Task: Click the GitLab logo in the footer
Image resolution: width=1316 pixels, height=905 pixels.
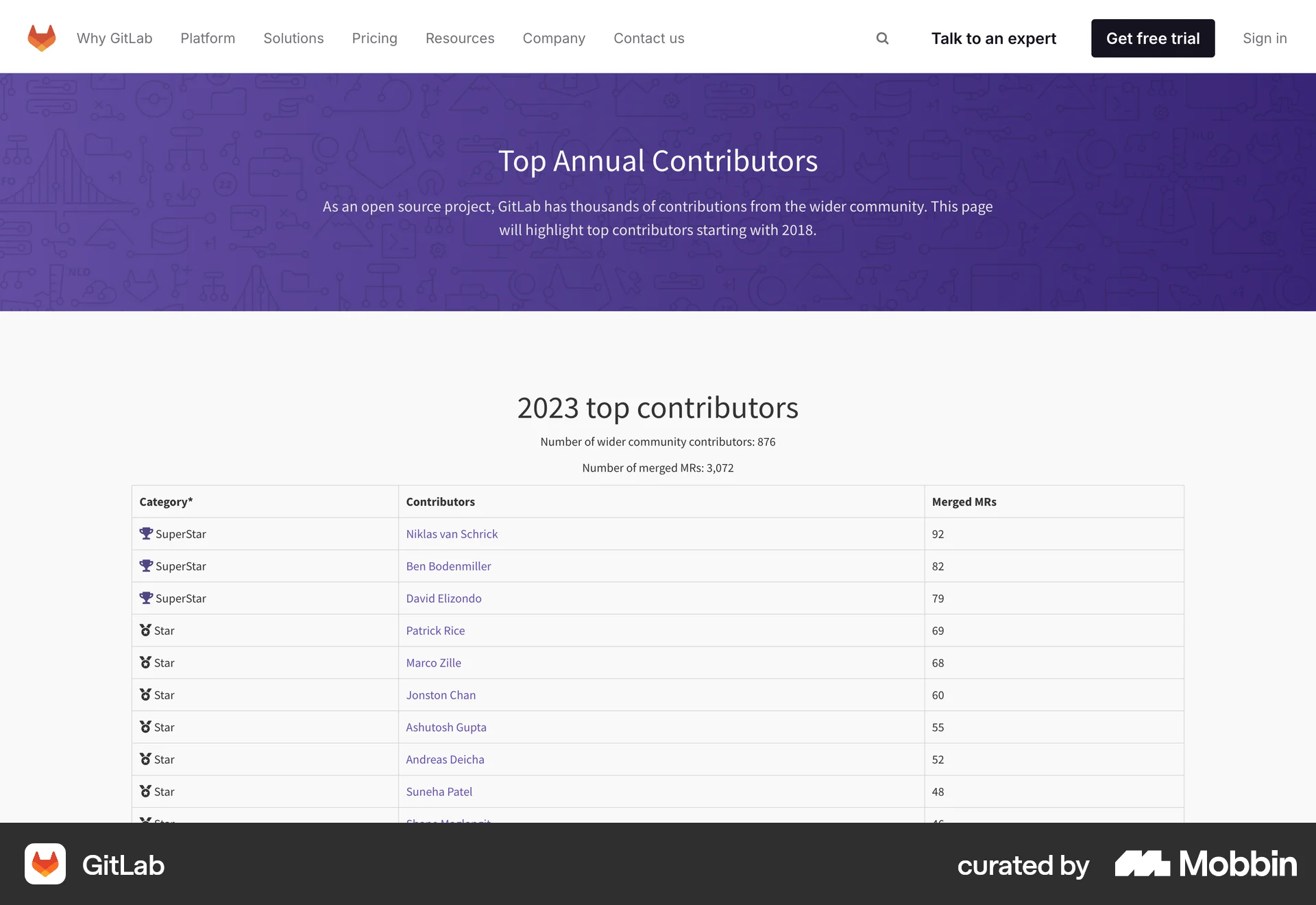Action: 45,865
